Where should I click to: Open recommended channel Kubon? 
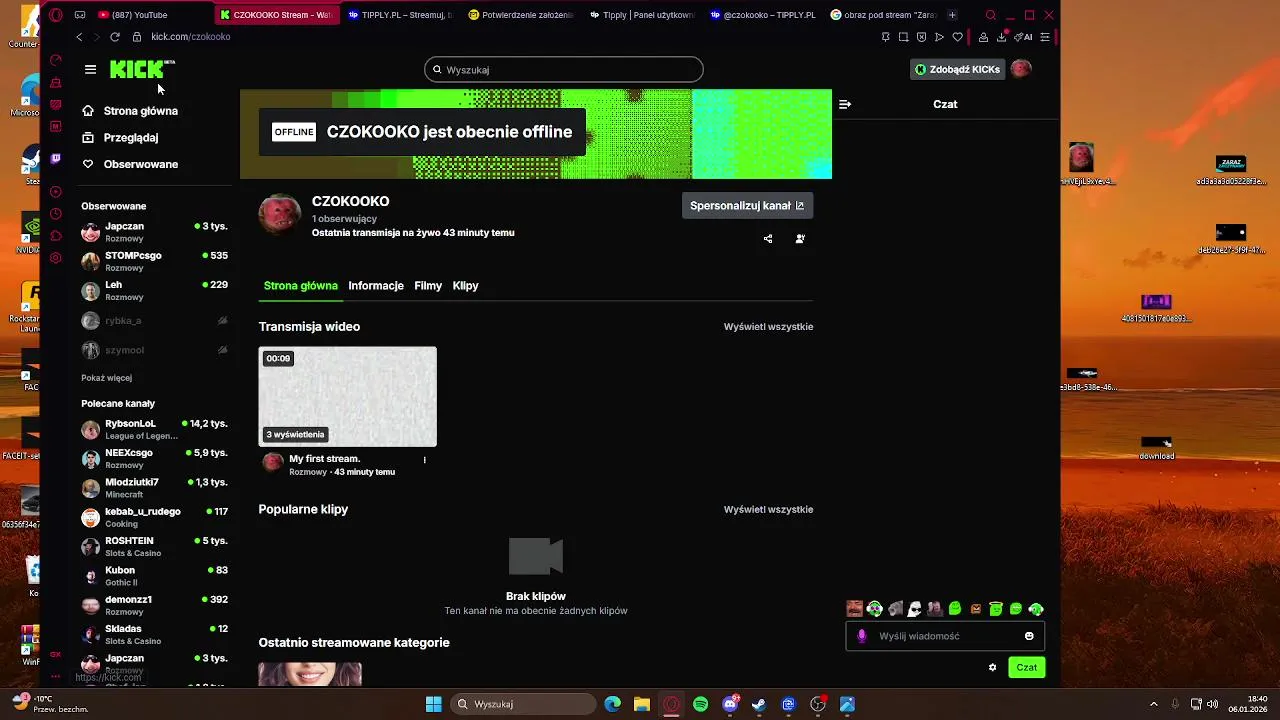(x=154, y=575)
